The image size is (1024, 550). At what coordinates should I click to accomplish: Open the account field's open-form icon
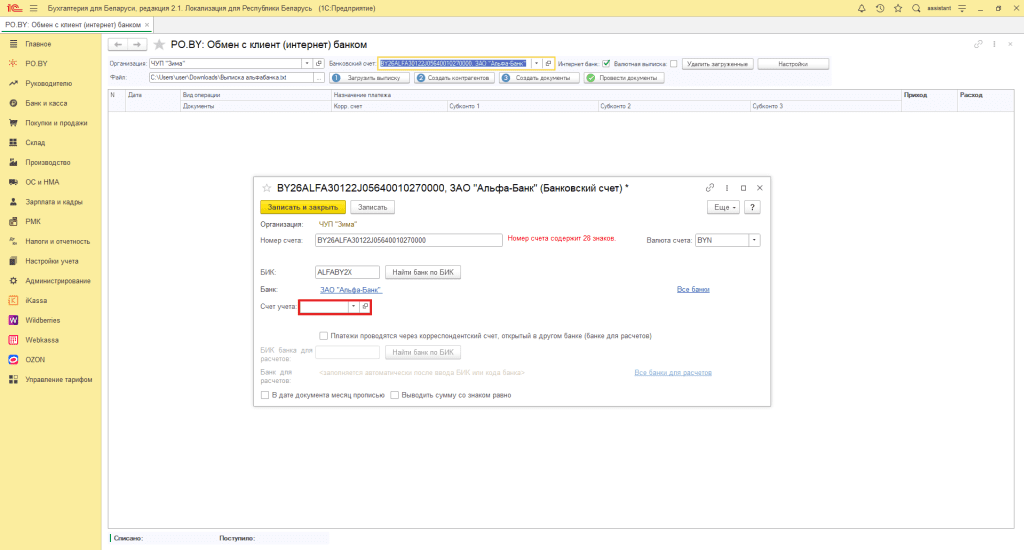365,306
